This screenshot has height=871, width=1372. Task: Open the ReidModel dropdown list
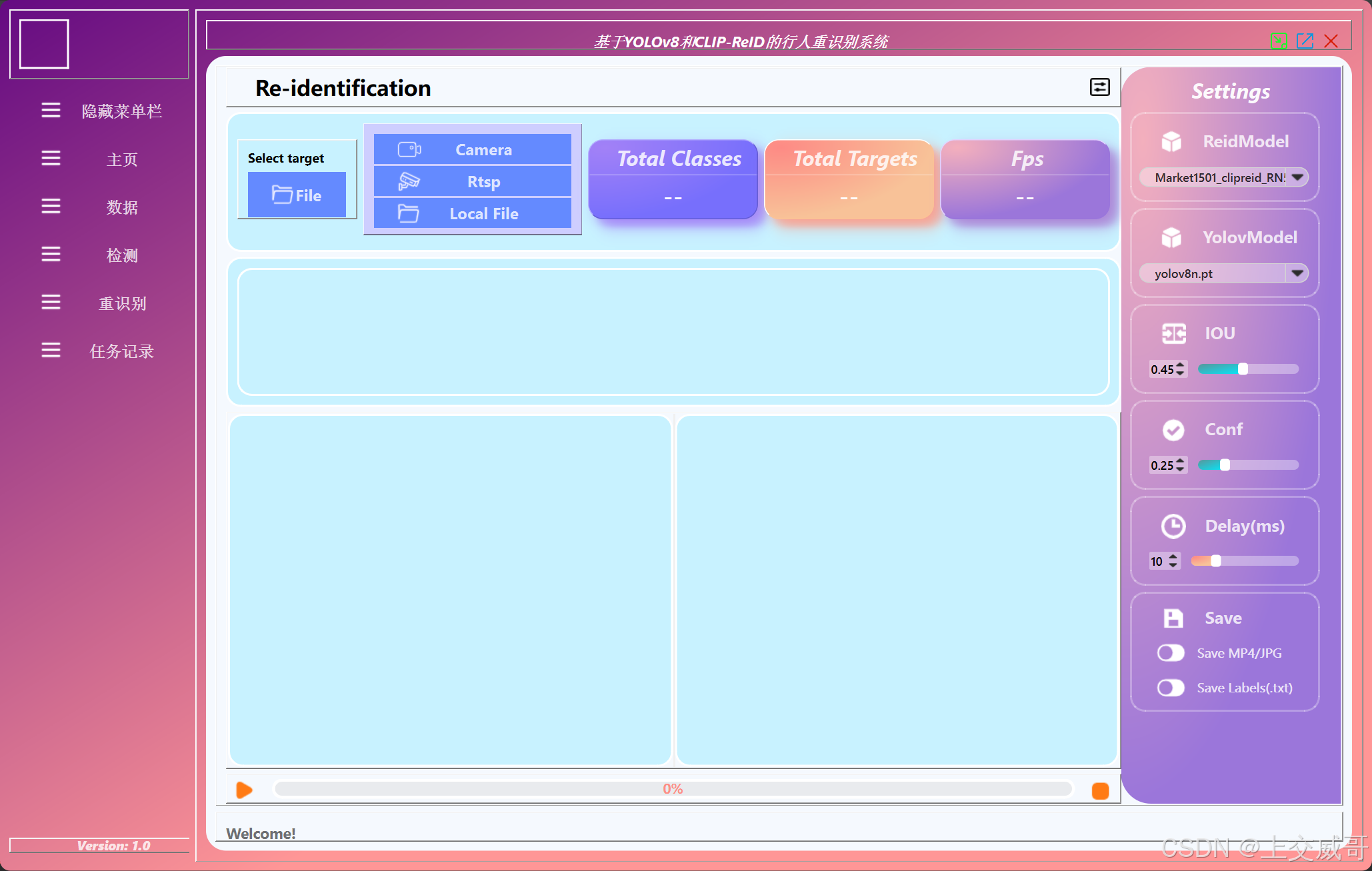point(1297,177)
